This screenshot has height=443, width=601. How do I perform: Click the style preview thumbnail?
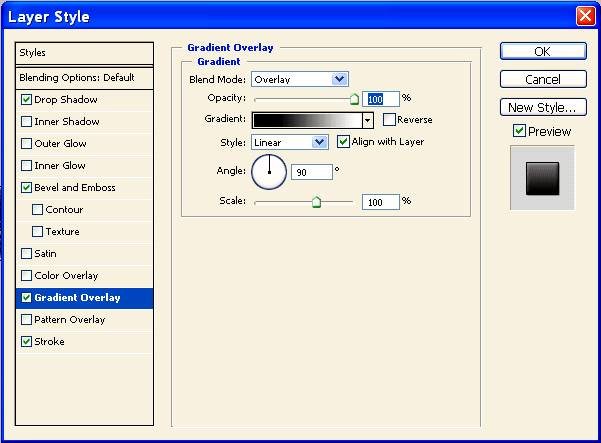click(542, 178)
